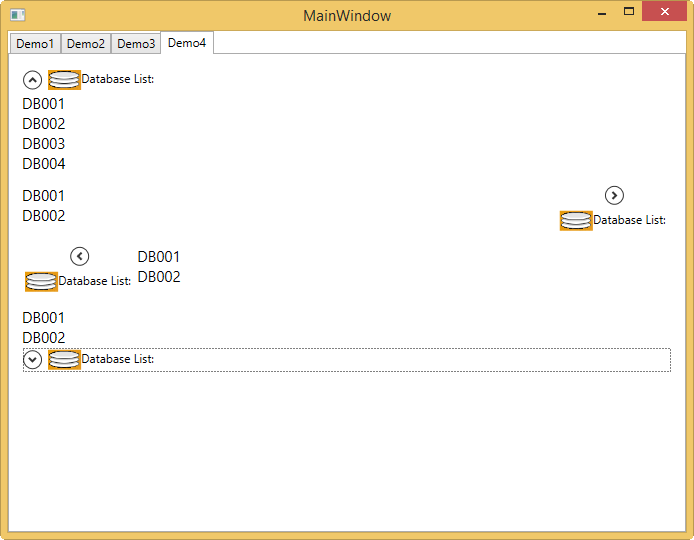This screenshot has width=694, height=540.
Task: Close the MainWindow window
Action: 665,12
